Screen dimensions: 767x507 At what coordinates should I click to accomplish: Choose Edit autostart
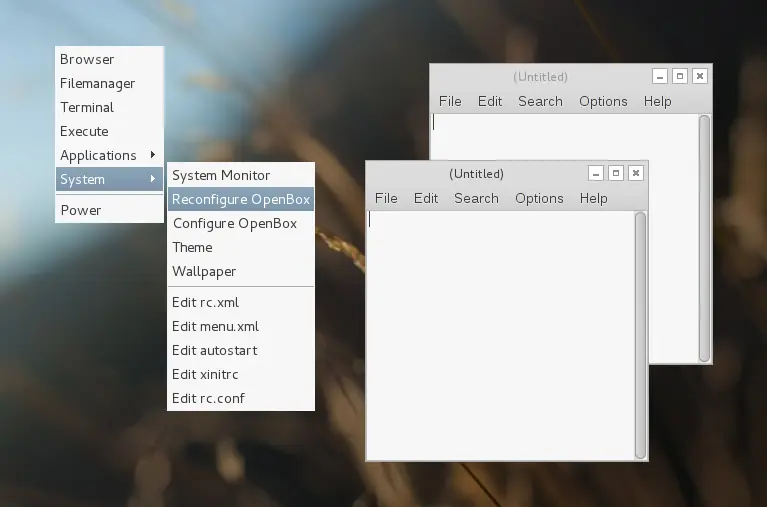241,350
